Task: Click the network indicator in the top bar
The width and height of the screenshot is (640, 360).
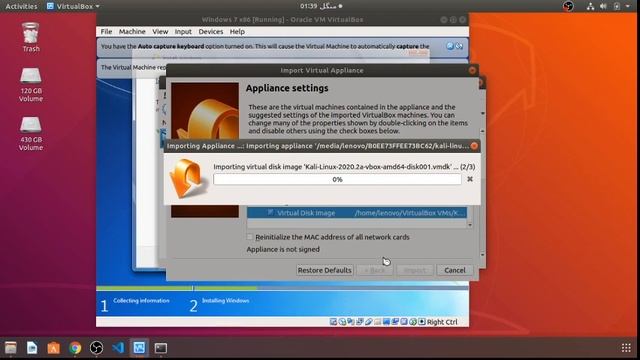Action: pyautogui.click(x=590, y=6)
